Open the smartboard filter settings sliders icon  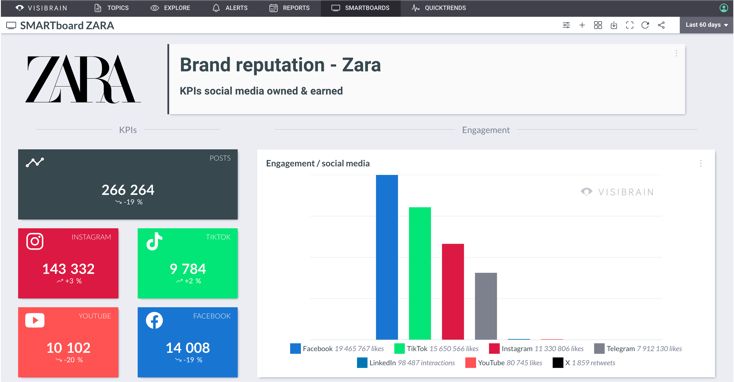[566, 25]
